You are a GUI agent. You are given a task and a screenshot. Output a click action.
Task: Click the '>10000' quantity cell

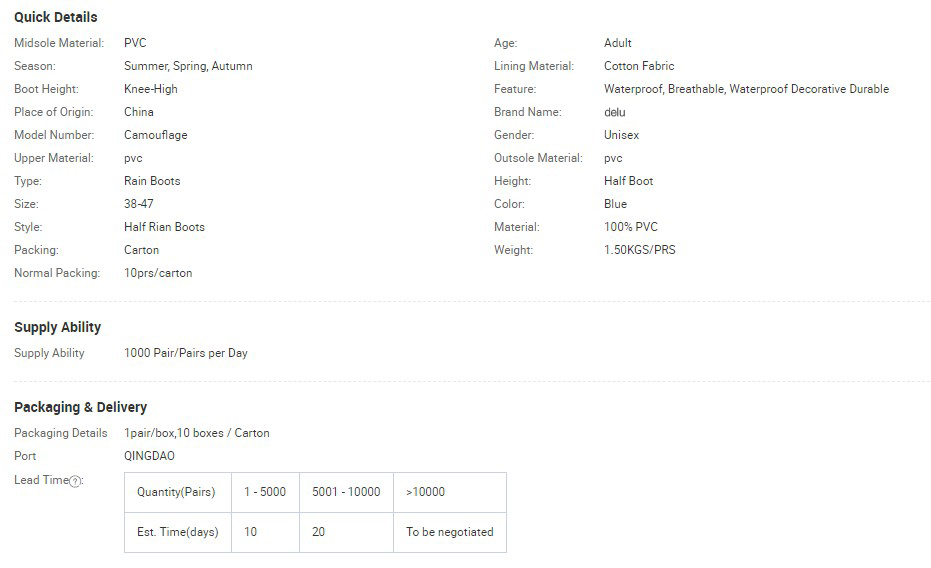pyautogui.click(x=425, y=492)
